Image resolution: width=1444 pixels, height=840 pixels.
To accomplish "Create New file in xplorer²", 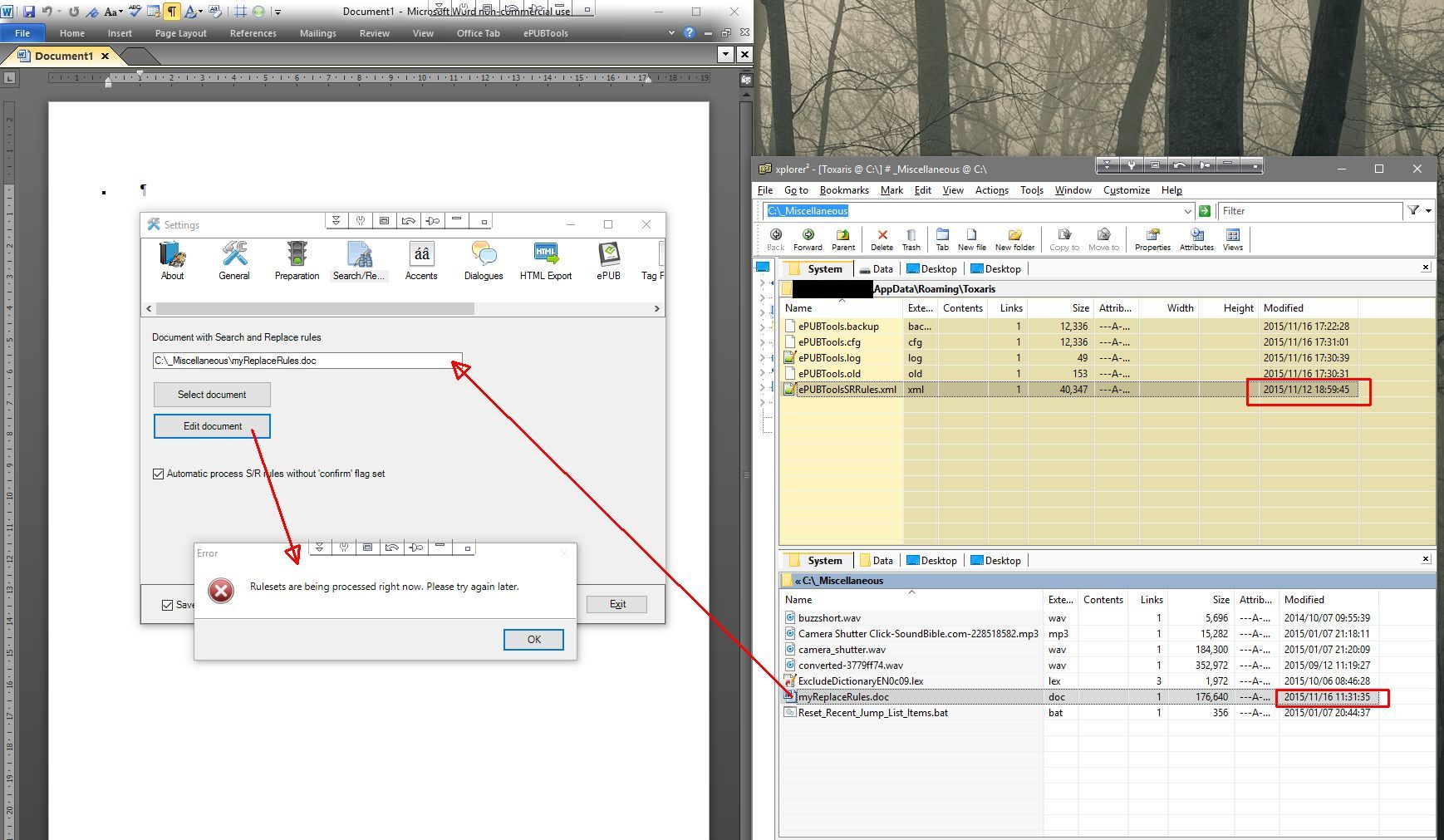I will (x=972, y=239).
